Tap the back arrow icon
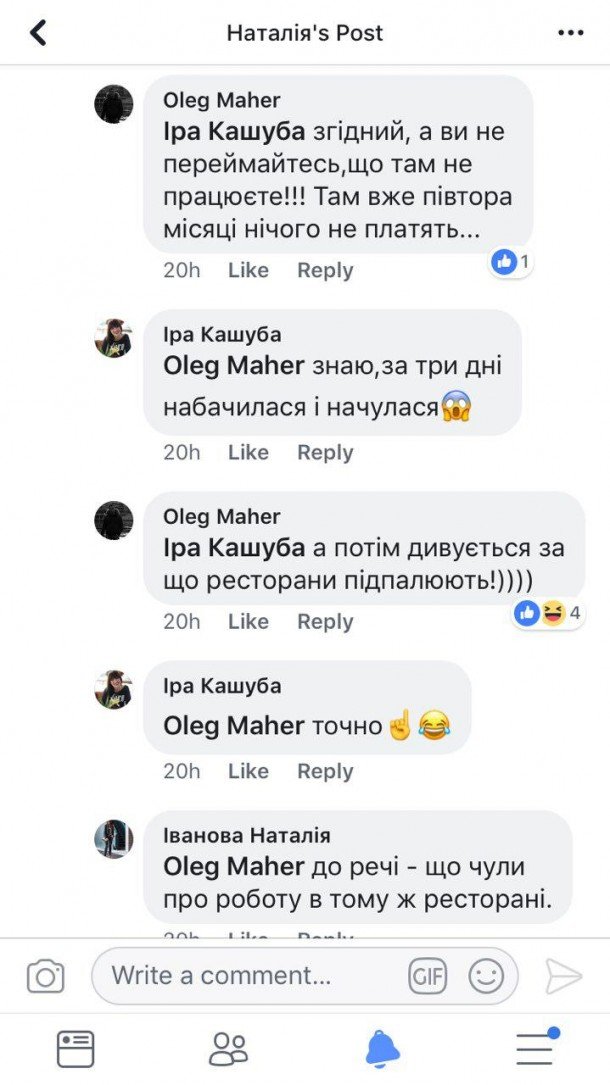 pos(39,33)
